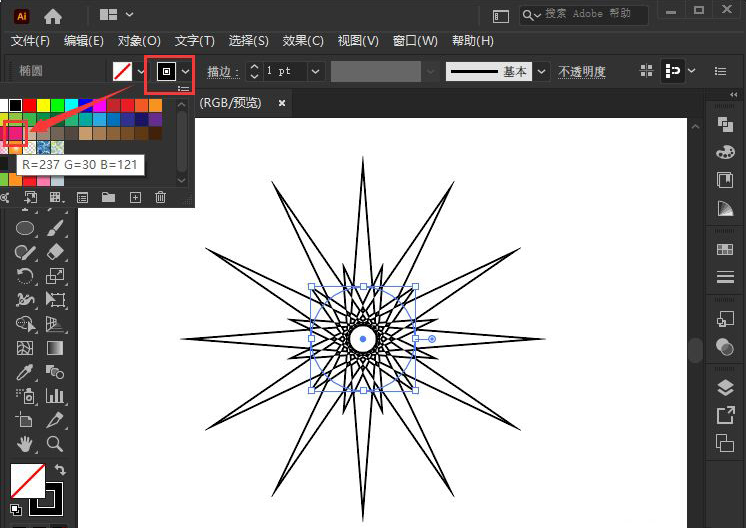
Task: Open Show Swatch Kinds menu
Action: [56, 197]
